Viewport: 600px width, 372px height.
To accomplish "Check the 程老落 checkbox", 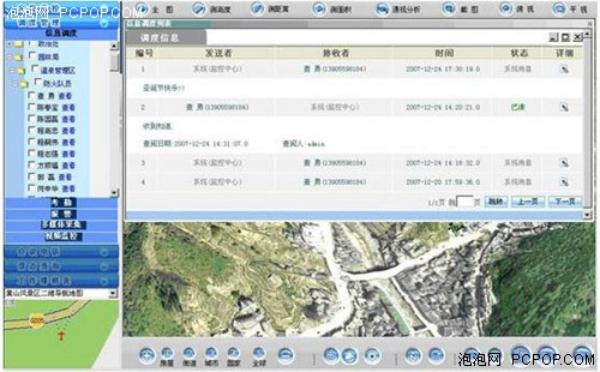I will pos(32,153).
